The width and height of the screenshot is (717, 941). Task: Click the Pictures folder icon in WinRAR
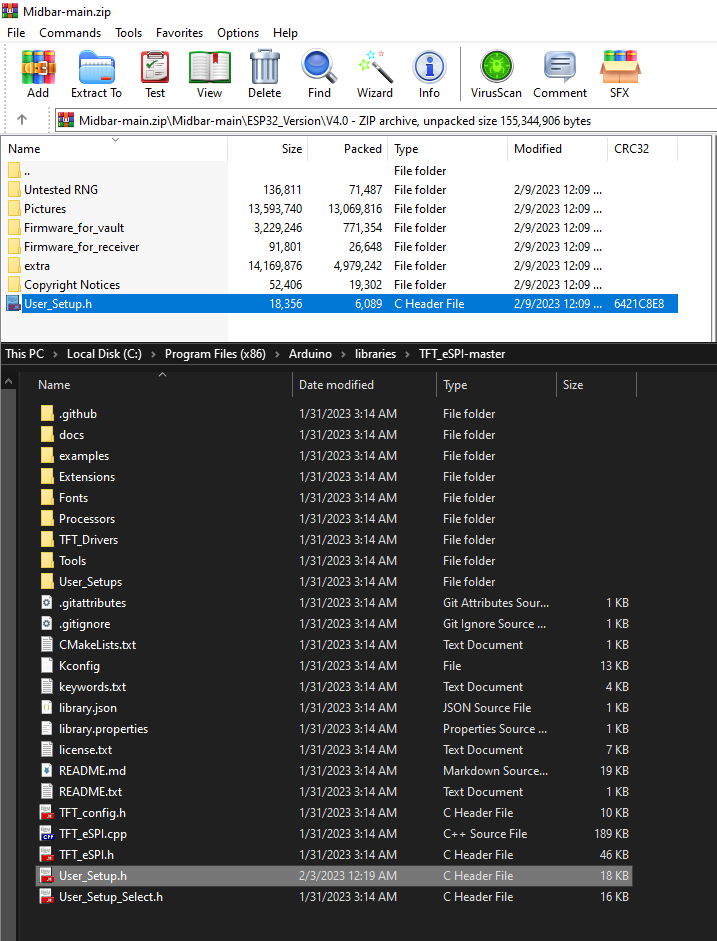click(x=14, y=209)
